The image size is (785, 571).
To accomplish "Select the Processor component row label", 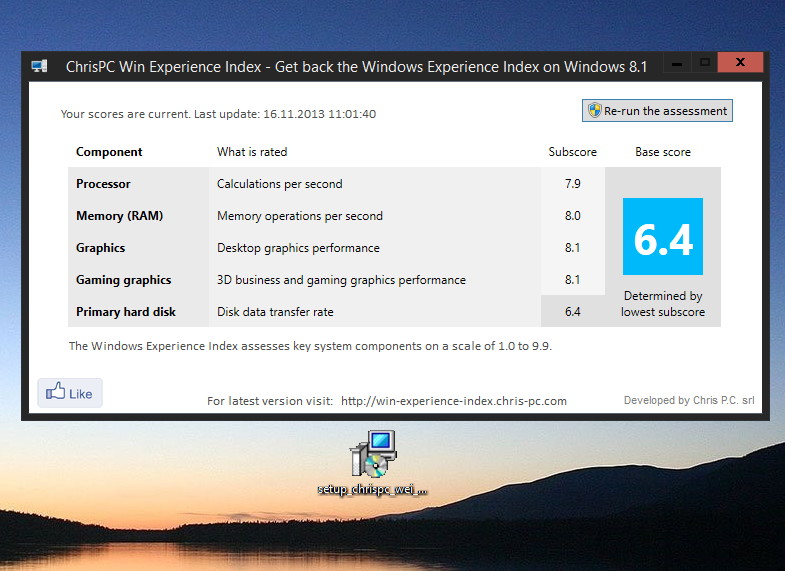I will point(103,184).
